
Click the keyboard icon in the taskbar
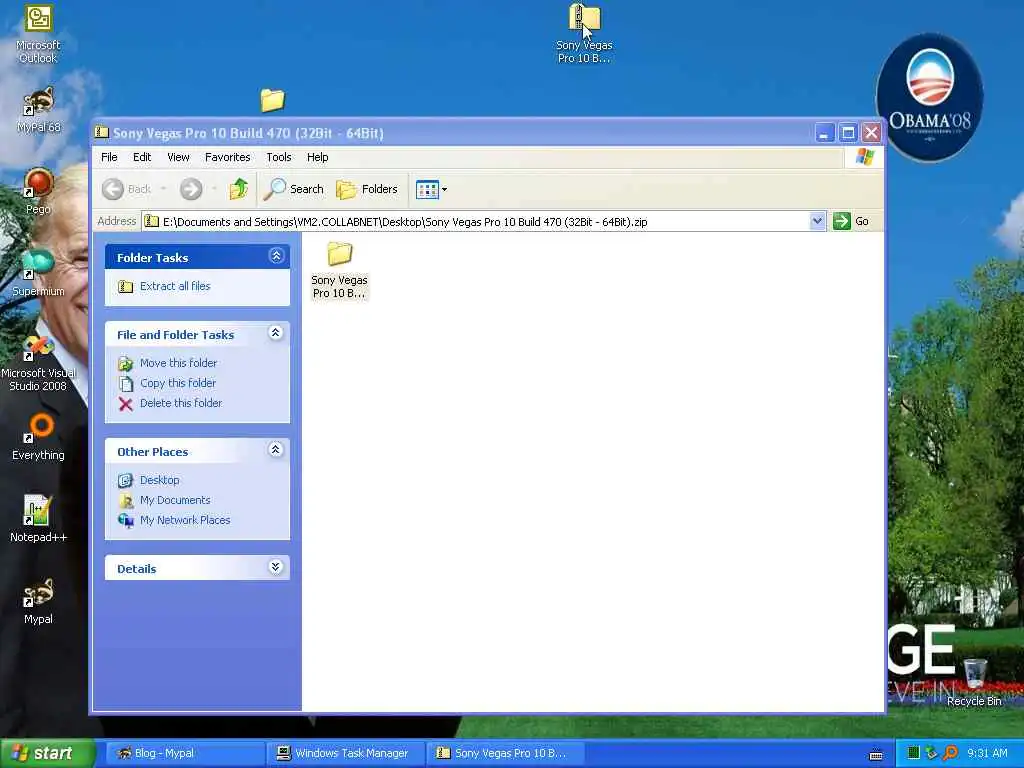pyautogui.click(x=876, y=754)
